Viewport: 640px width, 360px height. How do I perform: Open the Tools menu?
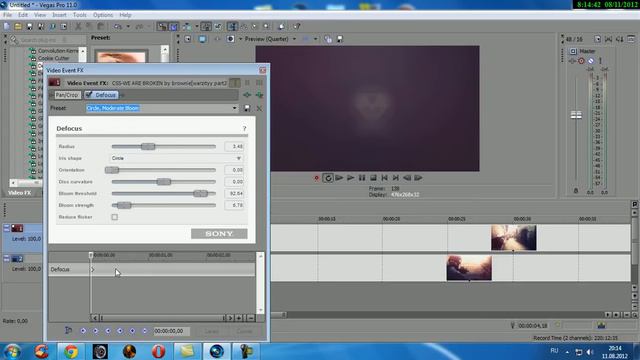[x=80, y=15]
